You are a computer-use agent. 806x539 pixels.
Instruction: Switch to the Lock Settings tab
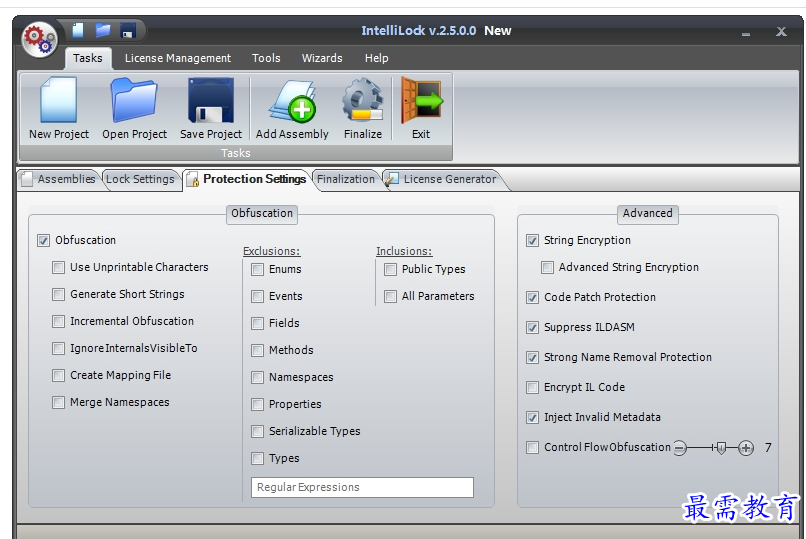tap(140, 179)
